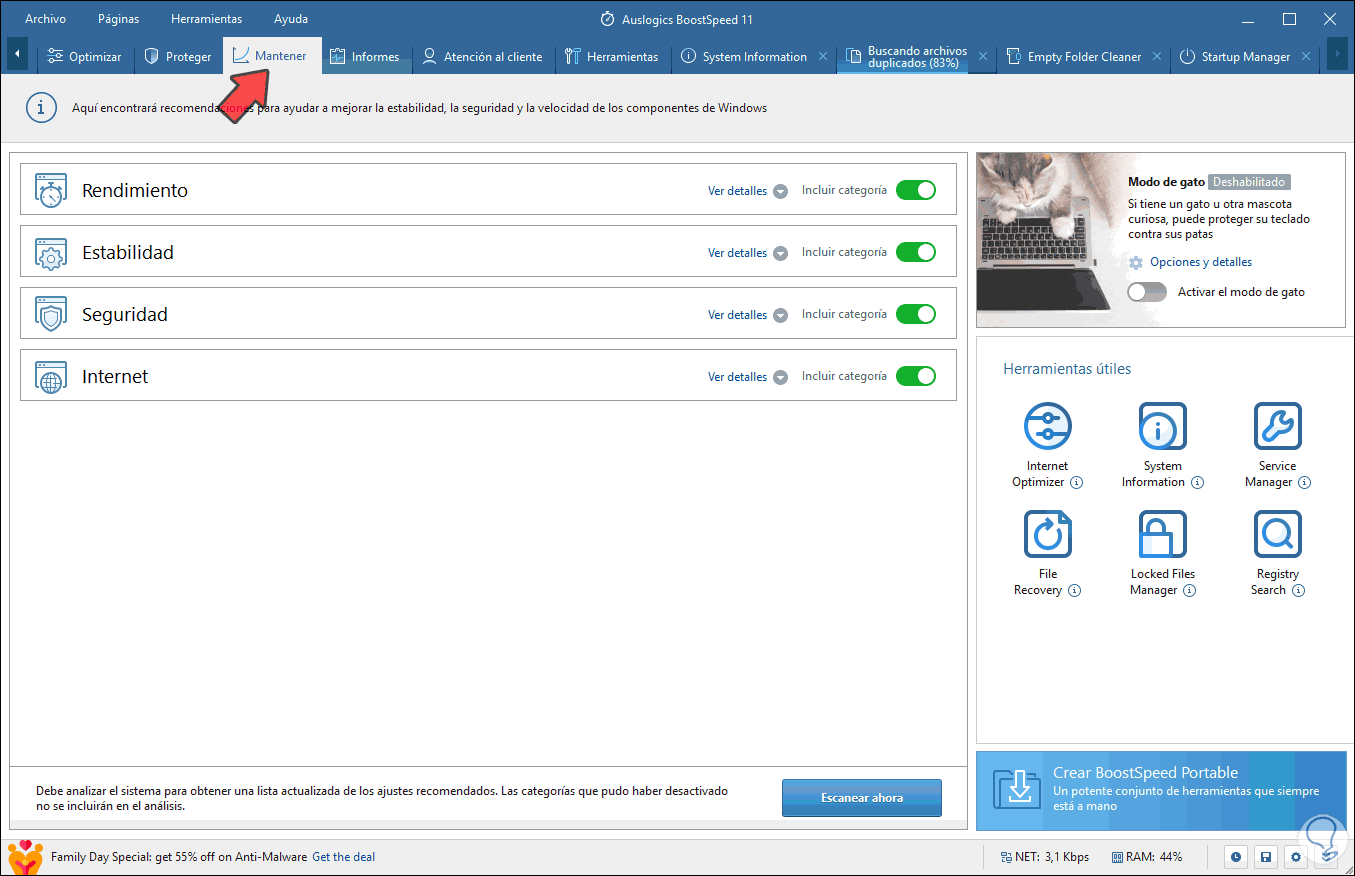Click the save floppy icon in status bar
The height and width of the screenshot is (876, 1355).
[1266, 857]
